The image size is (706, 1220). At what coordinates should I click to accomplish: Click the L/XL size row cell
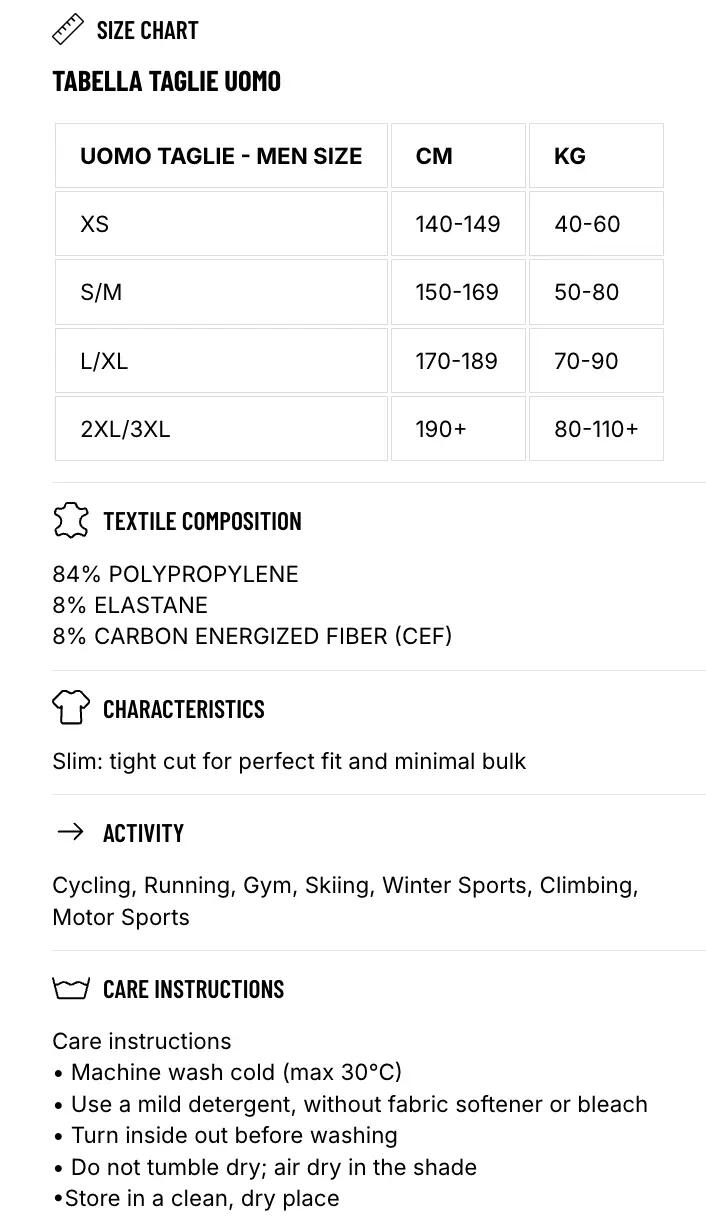[x=221, y=361]
